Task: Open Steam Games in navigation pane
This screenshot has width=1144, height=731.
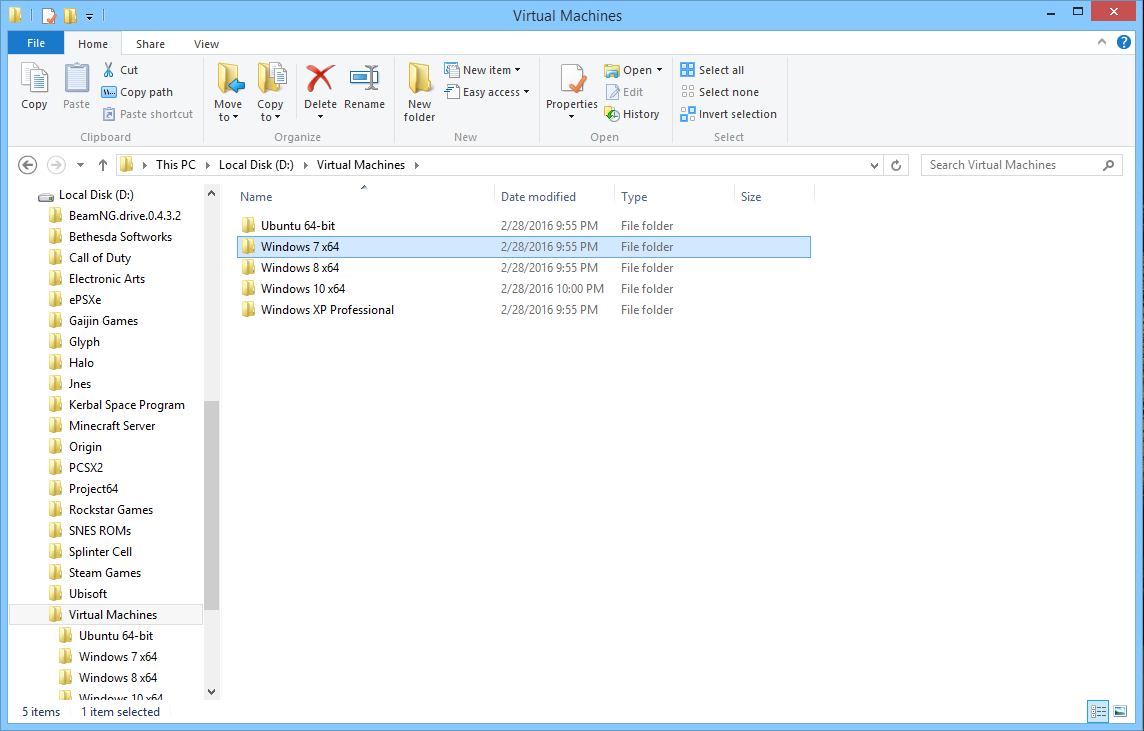Action: [104, 573]
